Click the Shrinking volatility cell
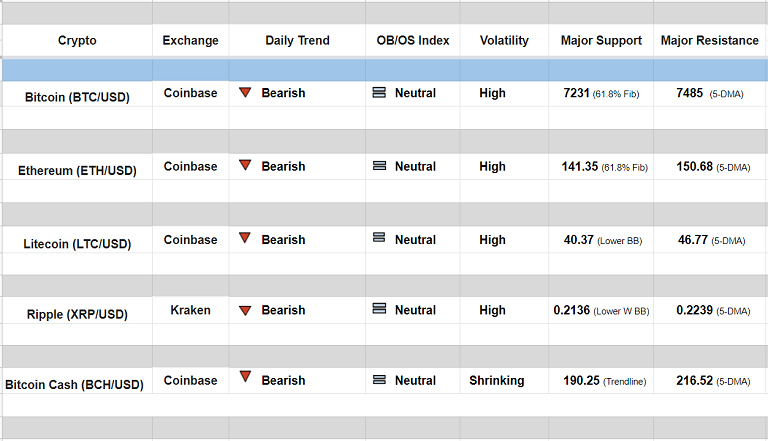Image resolution: width=768 pixels, height=441 pixels. tap(496, 380)
